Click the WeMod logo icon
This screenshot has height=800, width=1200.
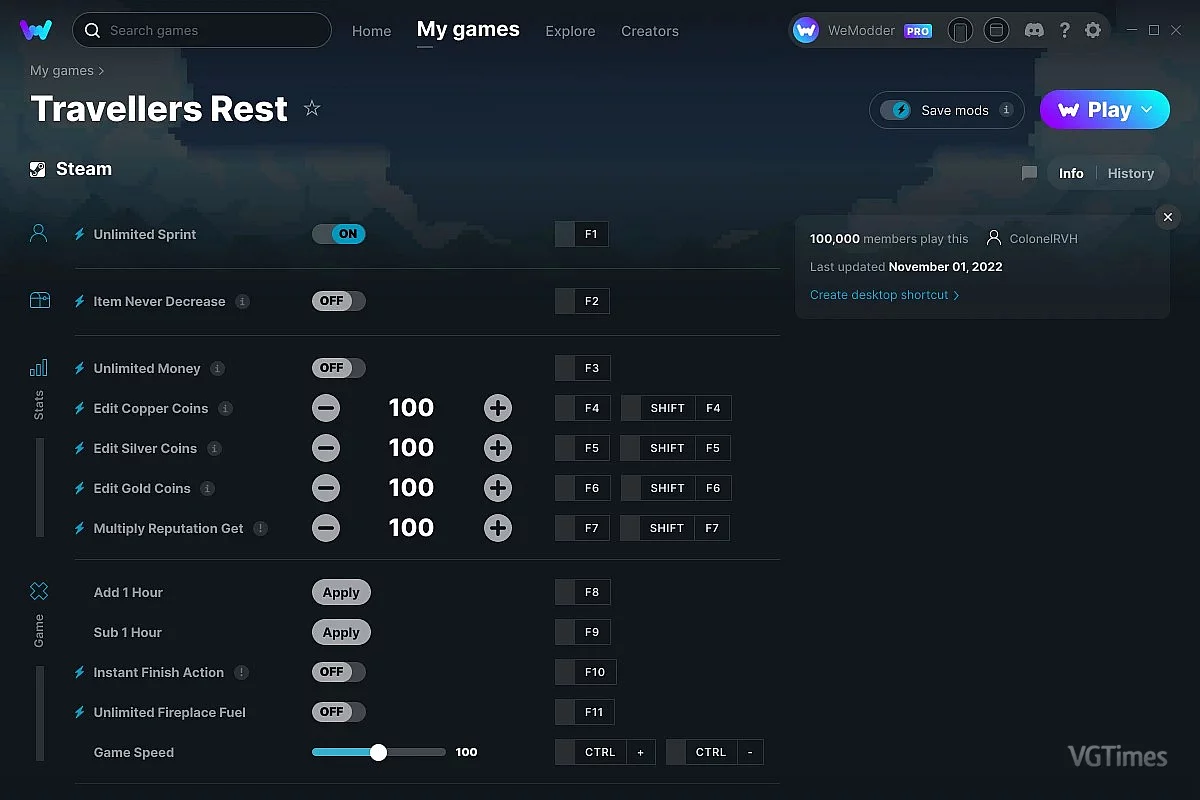pyautogui.click(x=36, y=30)
